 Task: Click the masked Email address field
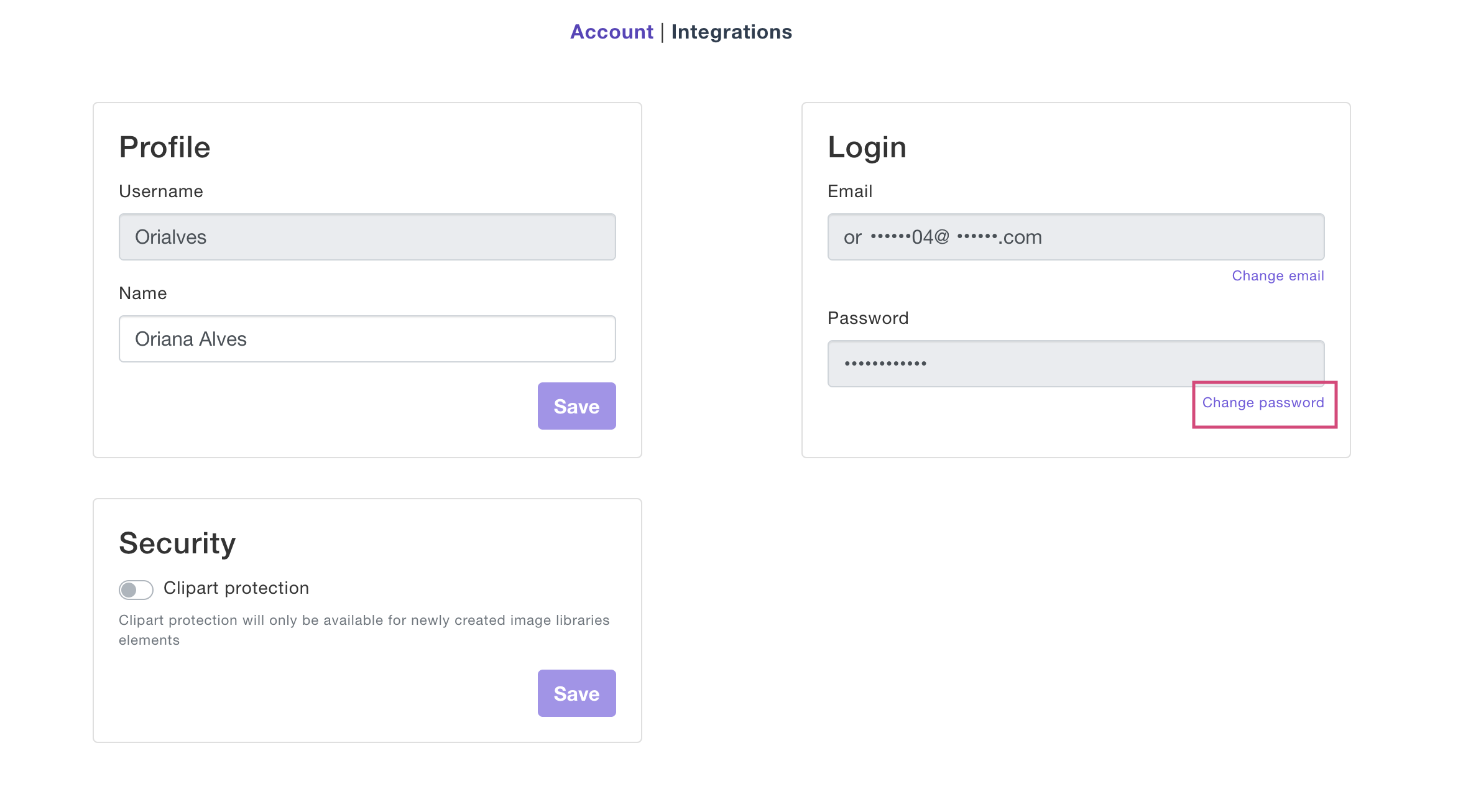tap(1075, 237)
